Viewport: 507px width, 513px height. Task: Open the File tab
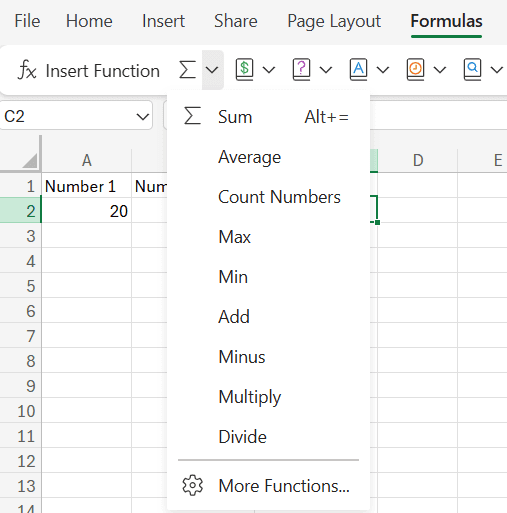pos(27,21)
